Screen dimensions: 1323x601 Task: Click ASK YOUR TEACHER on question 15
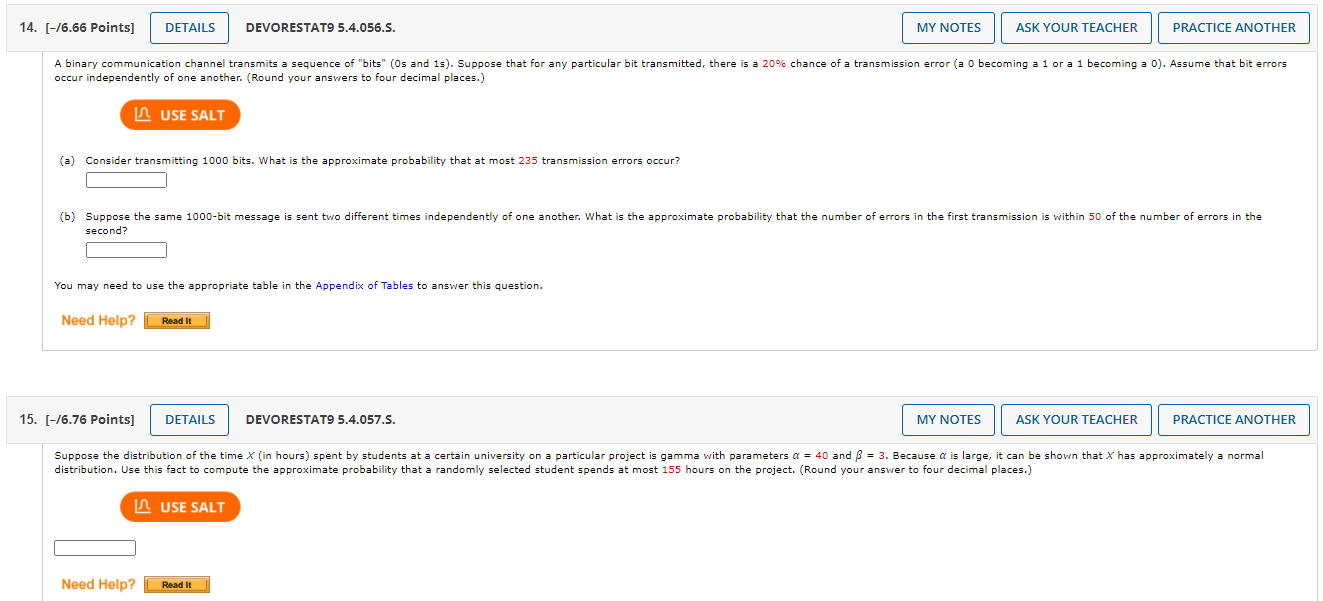[1076, 419]
